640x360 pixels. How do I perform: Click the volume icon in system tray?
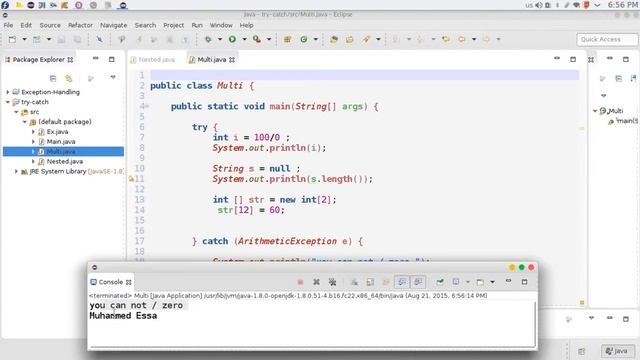point(539,5)
